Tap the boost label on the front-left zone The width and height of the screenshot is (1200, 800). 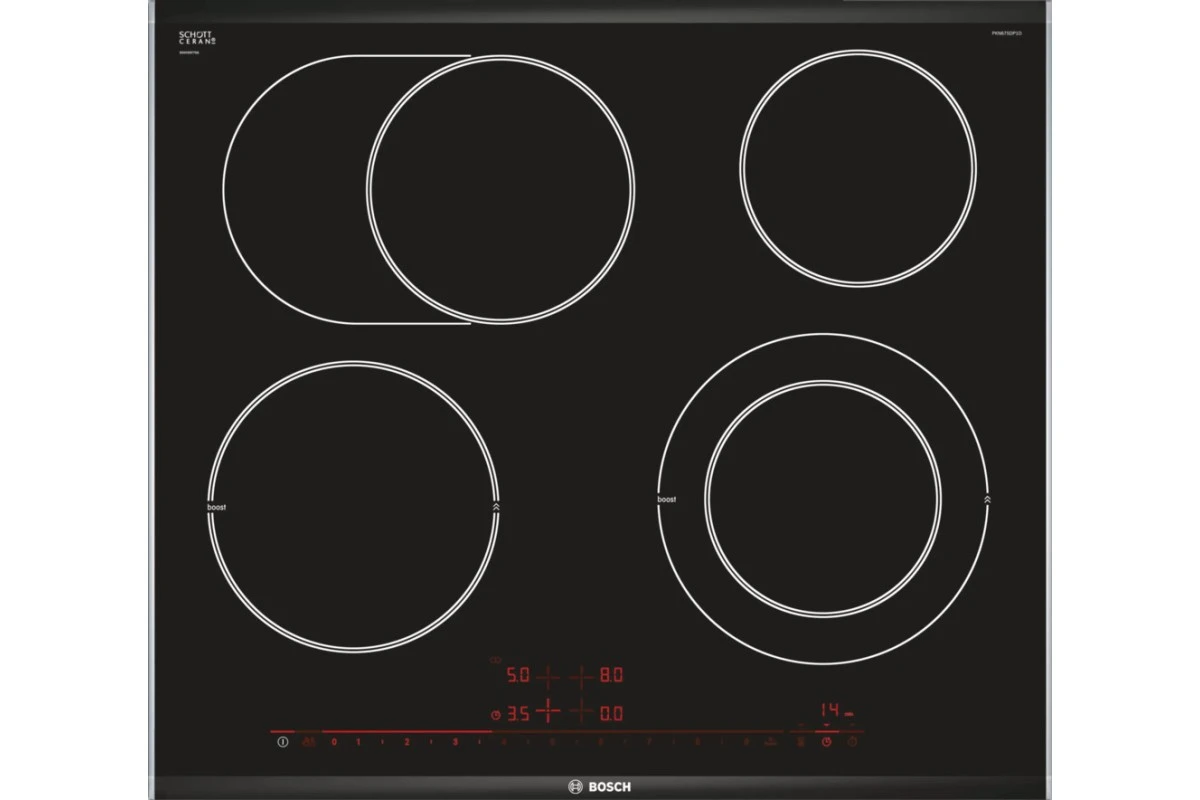pyautogui.click(x=217, y=507)
